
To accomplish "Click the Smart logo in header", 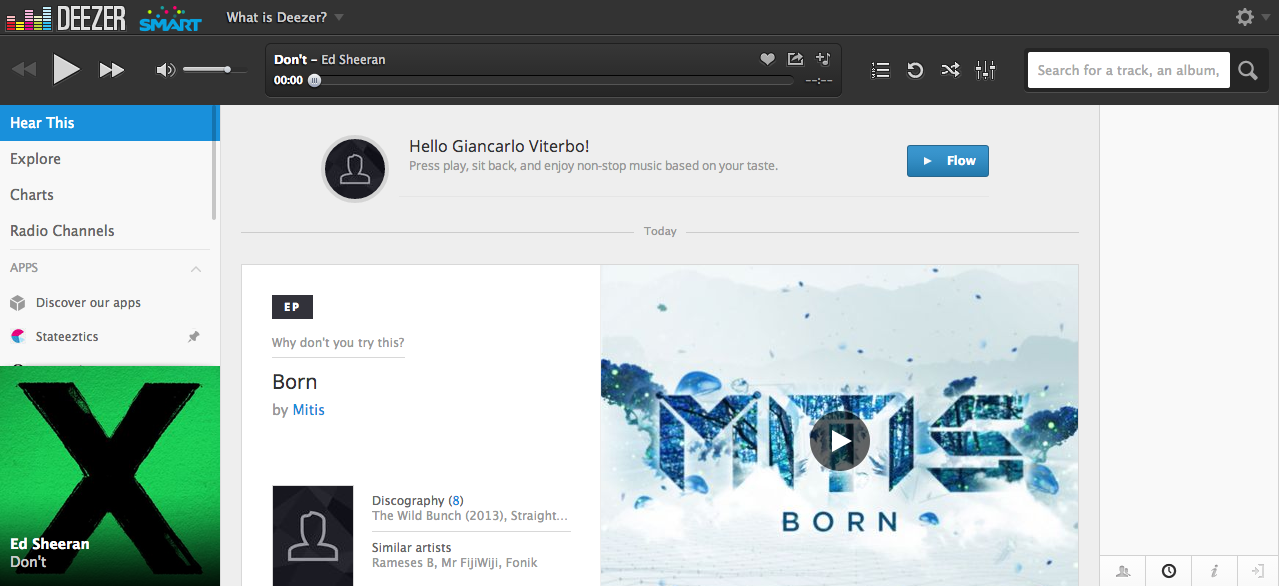I will point(170,19).
